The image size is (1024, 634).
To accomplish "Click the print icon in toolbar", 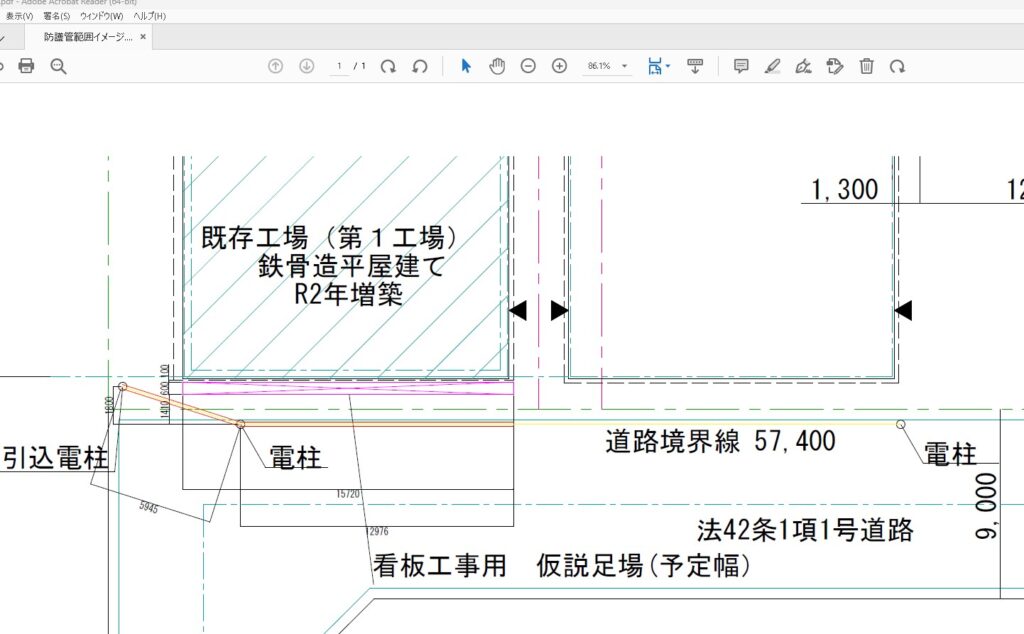I will tap(26, 66).
